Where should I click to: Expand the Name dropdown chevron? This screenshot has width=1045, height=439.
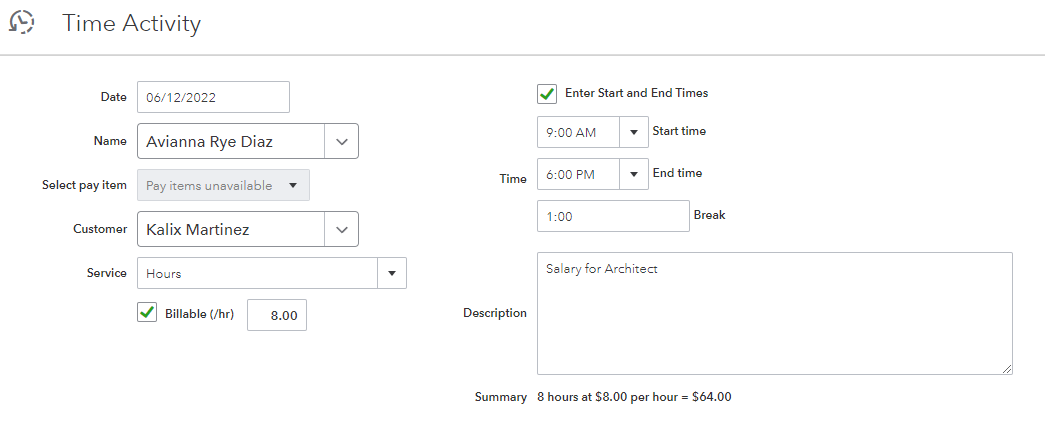341,141
